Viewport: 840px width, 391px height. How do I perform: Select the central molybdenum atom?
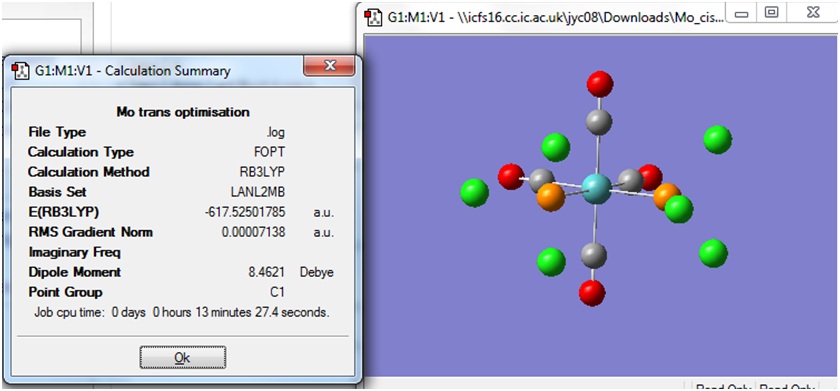point(596,189)
